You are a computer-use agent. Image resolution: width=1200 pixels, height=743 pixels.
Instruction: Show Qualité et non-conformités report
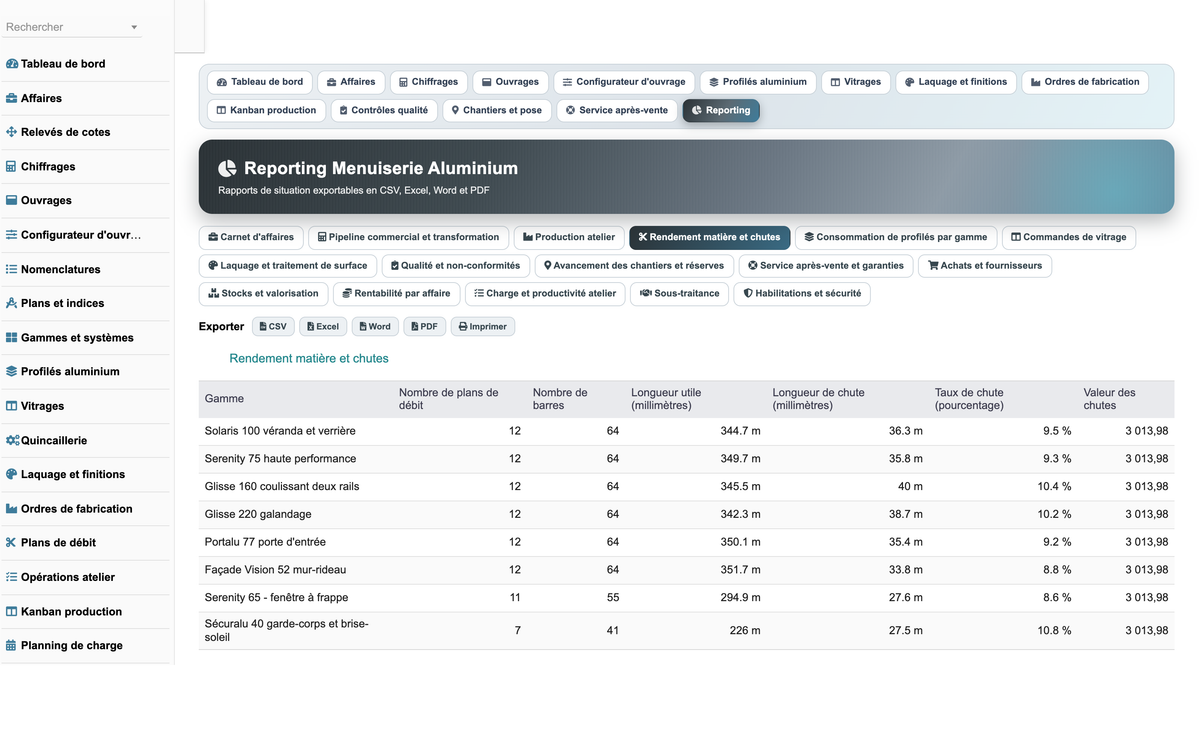tap(456, 265)
